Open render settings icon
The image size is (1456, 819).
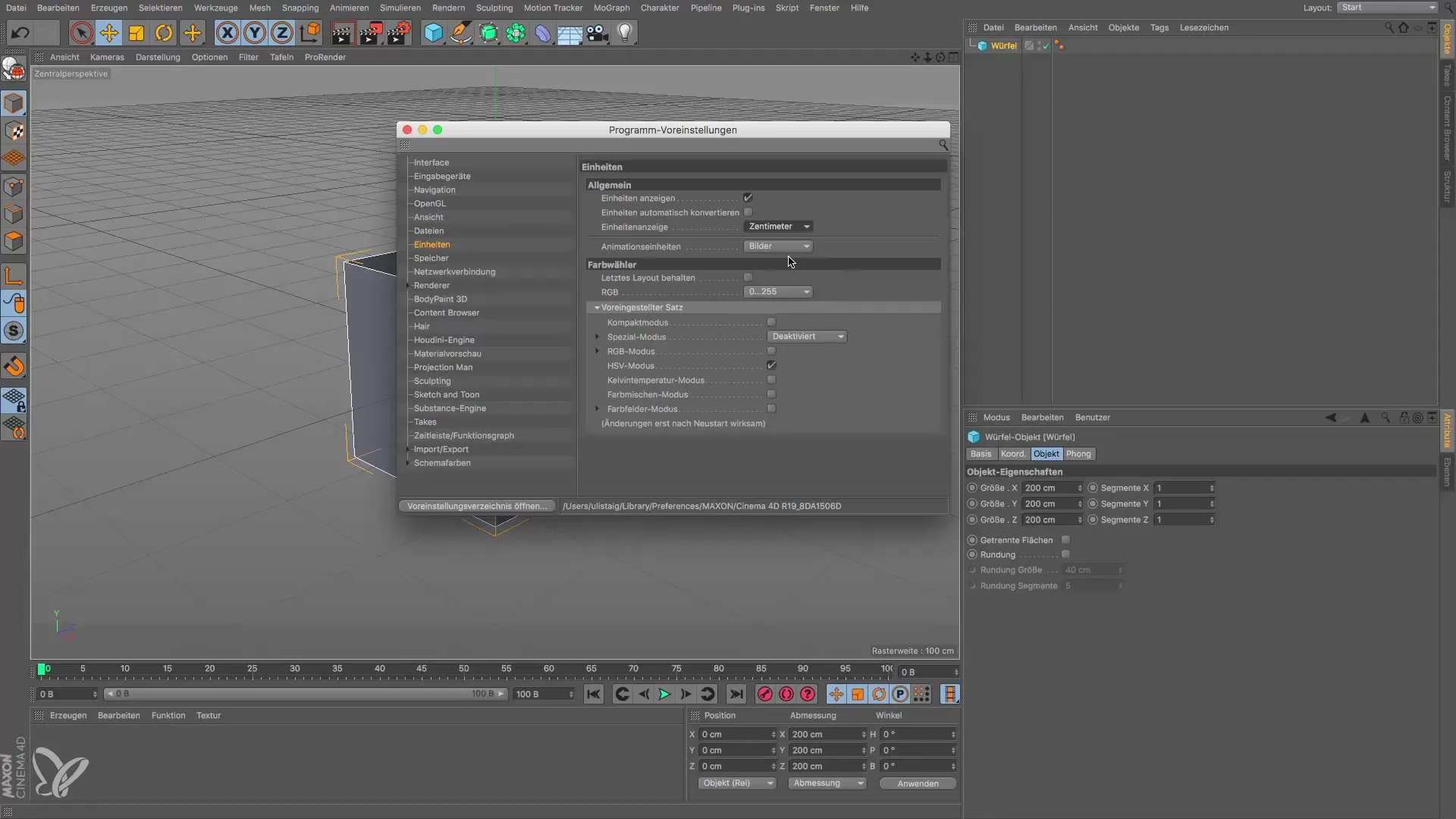399,33
